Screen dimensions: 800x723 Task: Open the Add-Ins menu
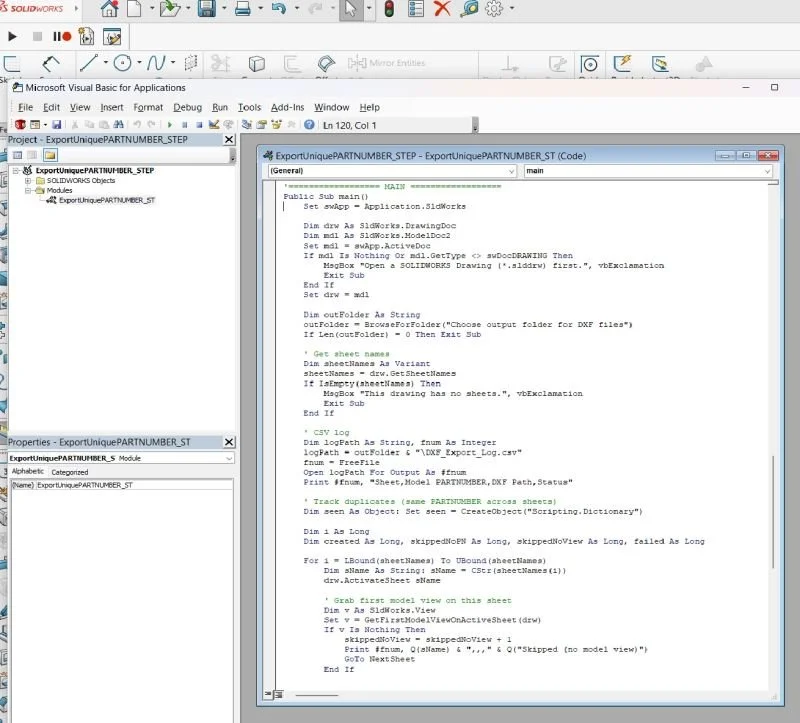click(x=287, y=107)
